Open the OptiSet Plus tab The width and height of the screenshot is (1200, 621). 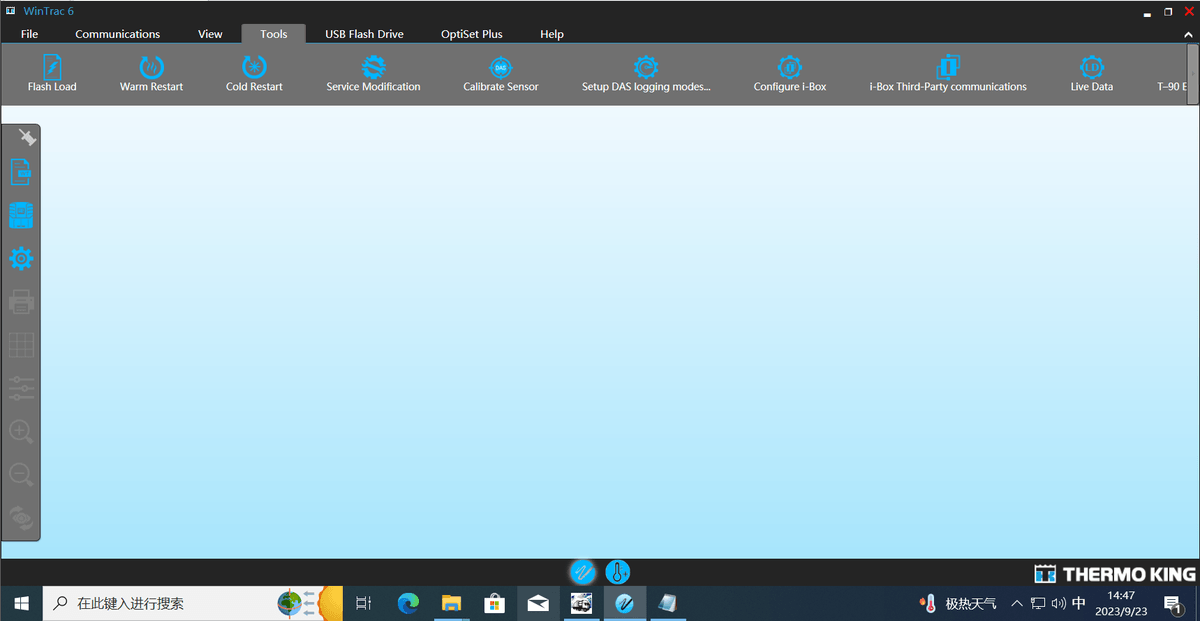pyautogui.click(x=472, y=34)
